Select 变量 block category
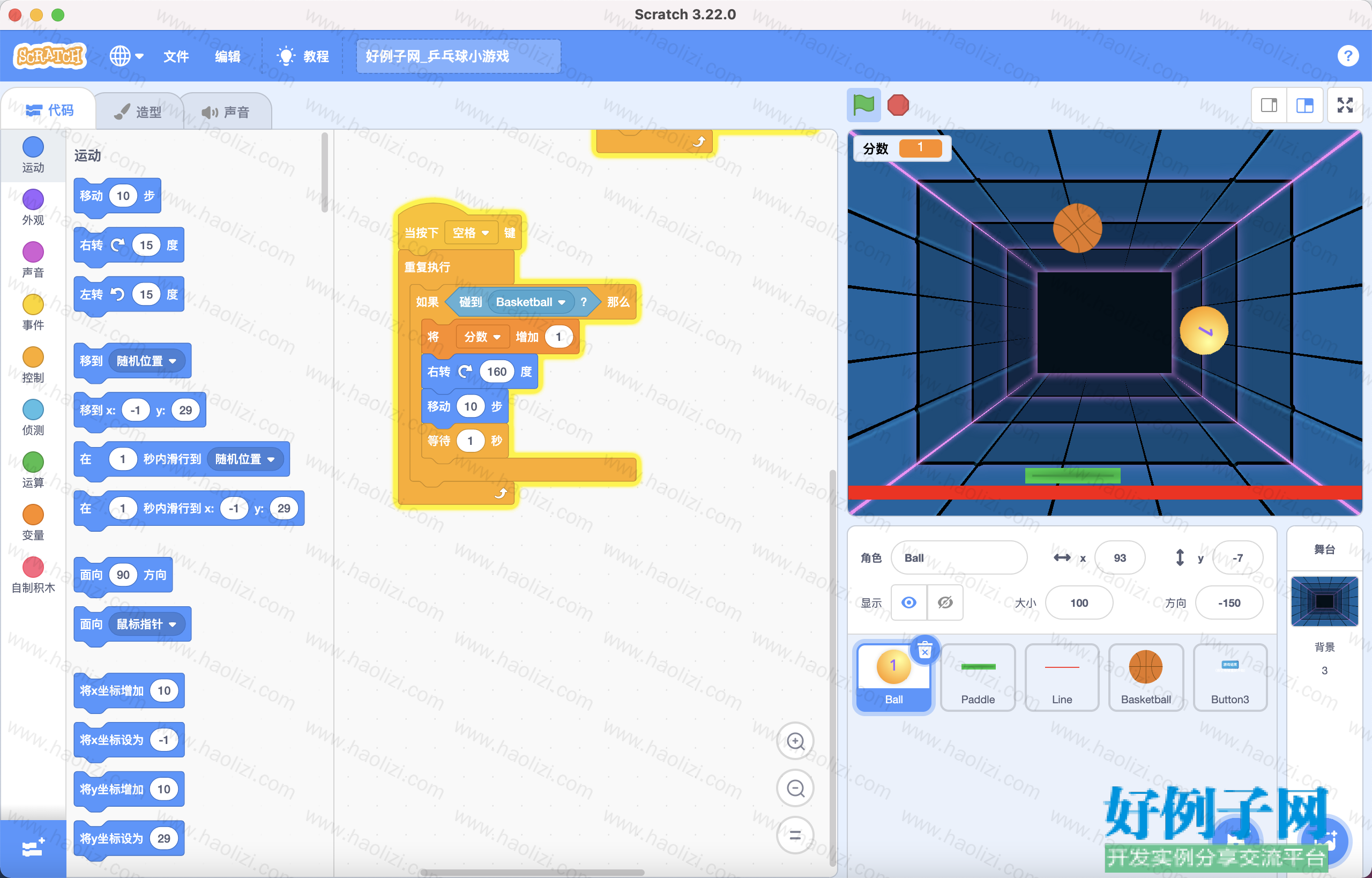The width and height of the screenshot is (1372, 878). 33,522
